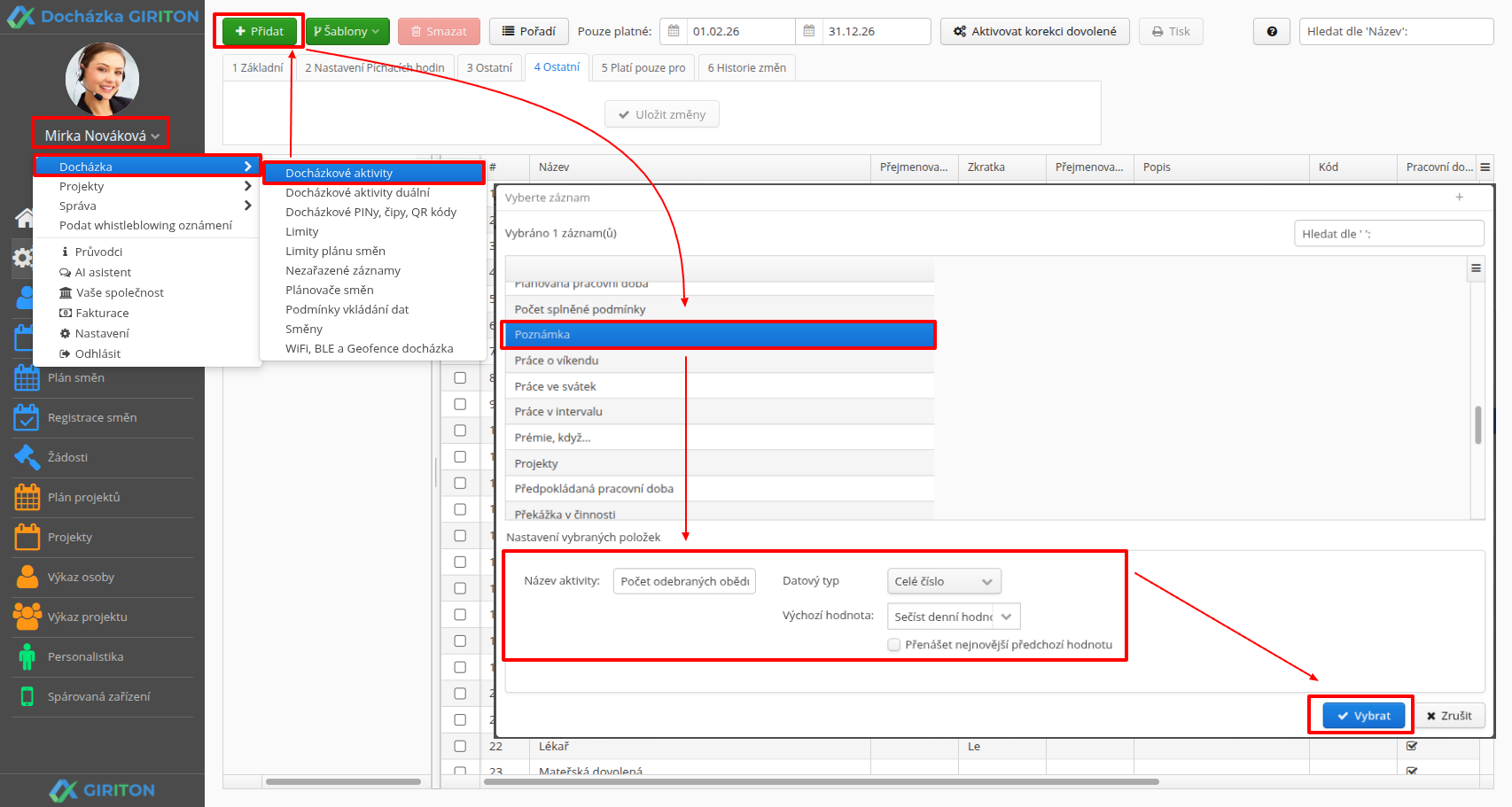
Task: Open the hamburger menu of the dialog record list
Action: click(x=1476, y=268)
